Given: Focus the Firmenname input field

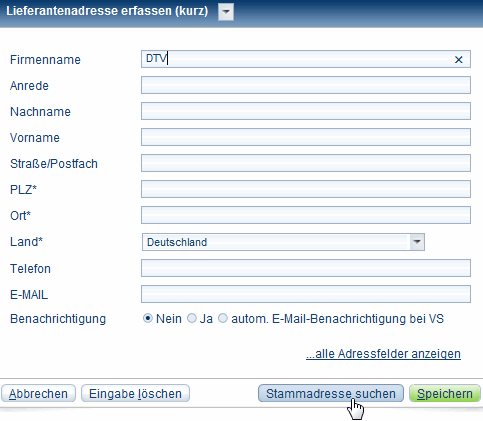Looking at the screenshot, I should coord(306,59).
